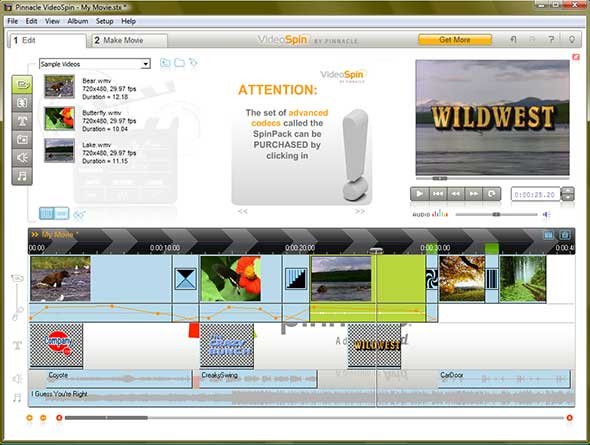This screenshot has height=445, width=590.
Task: Open the Album menu
Action: pos(78,21)
